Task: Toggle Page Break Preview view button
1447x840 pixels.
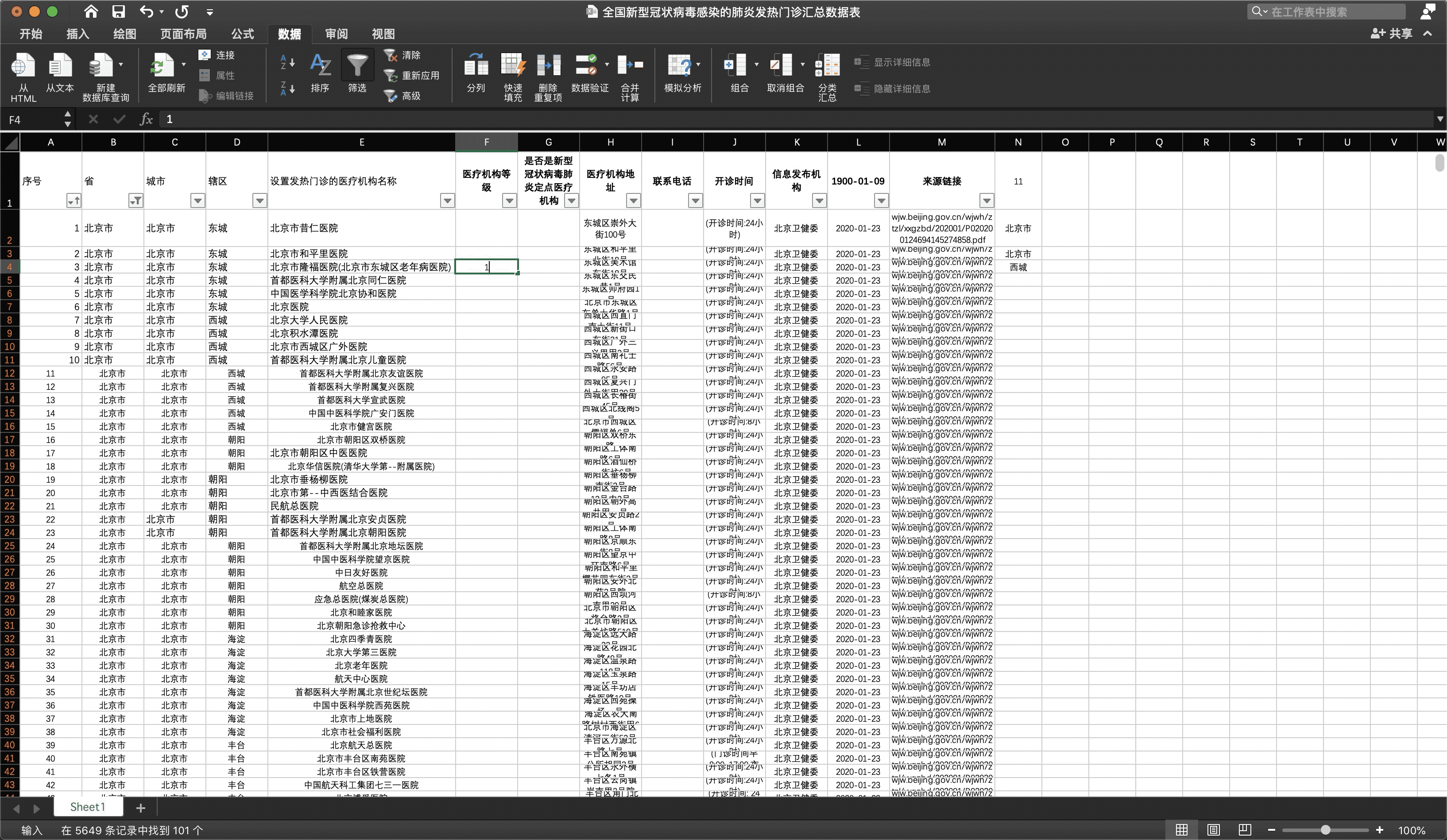Action: [1244, 830]
